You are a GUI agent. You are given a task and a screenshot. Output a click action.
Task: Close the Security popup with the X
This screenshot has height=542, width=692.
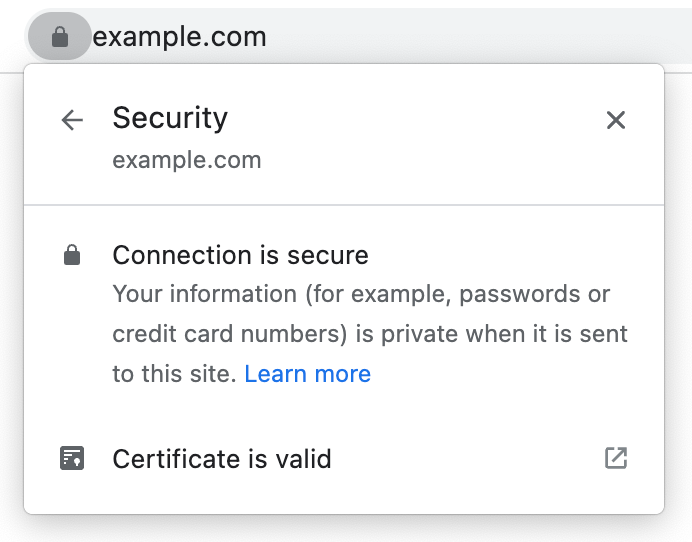pyautogui.click(x=616, y=121)
